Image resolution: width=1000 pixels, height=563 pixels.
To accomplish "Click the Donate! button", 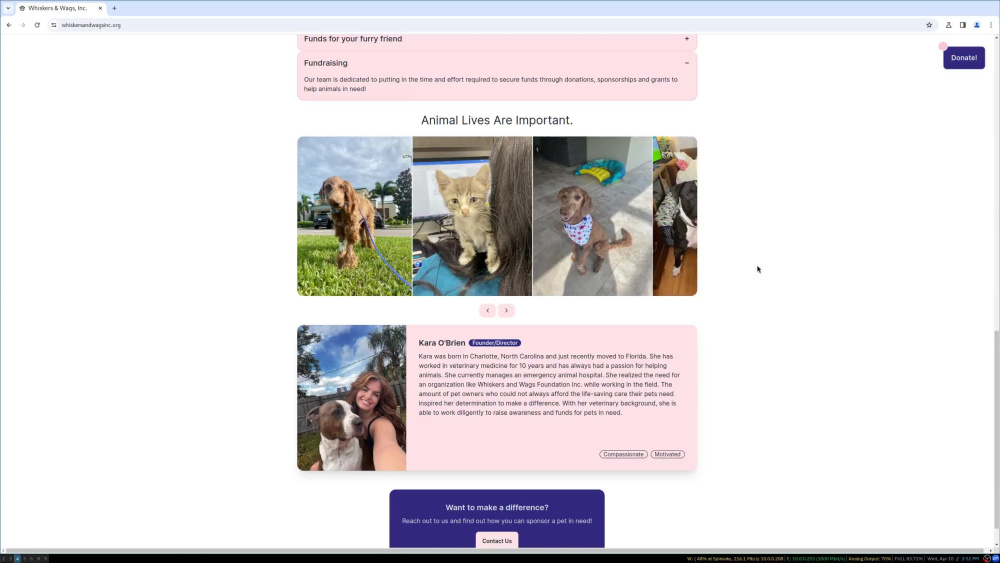I will (964, 57).
